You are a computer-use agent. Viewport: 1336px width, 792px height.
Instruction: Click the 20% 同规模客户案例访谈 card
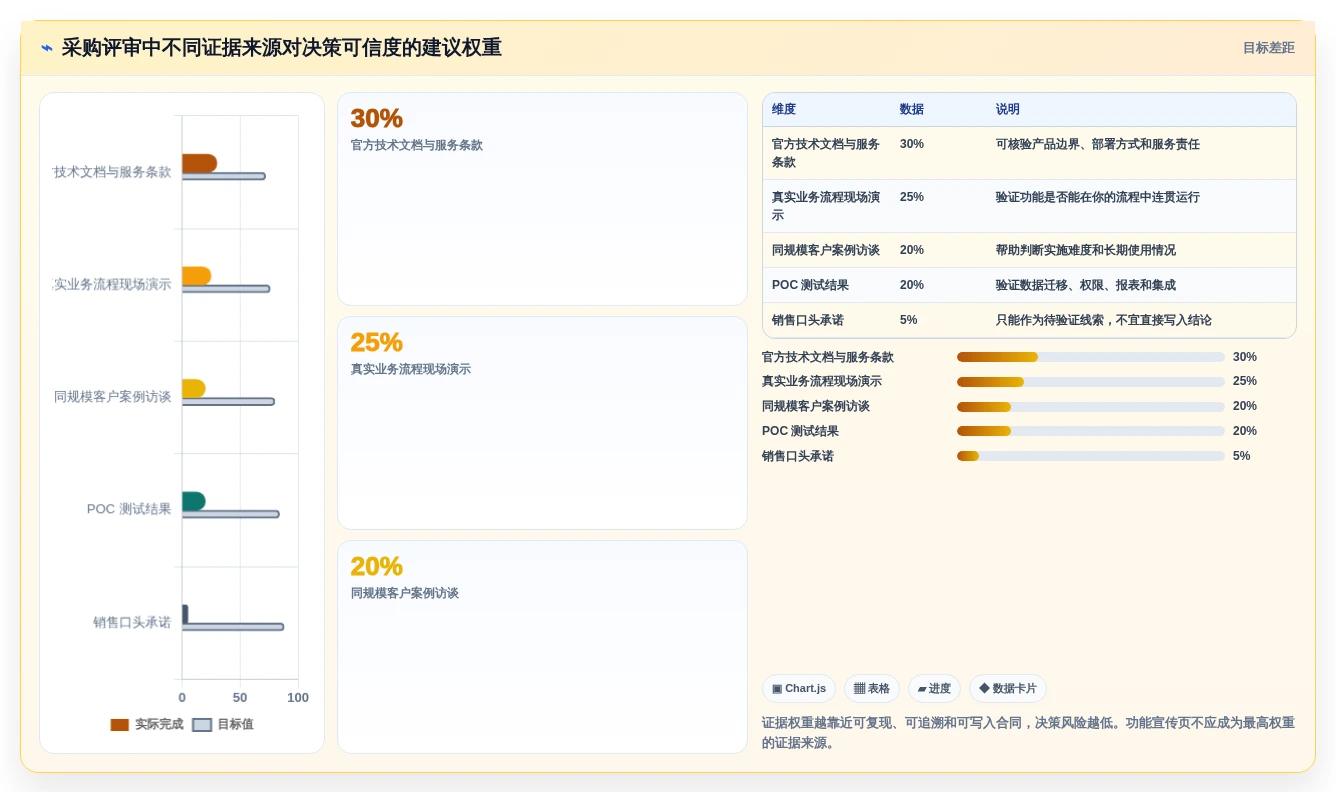point(542,647)
